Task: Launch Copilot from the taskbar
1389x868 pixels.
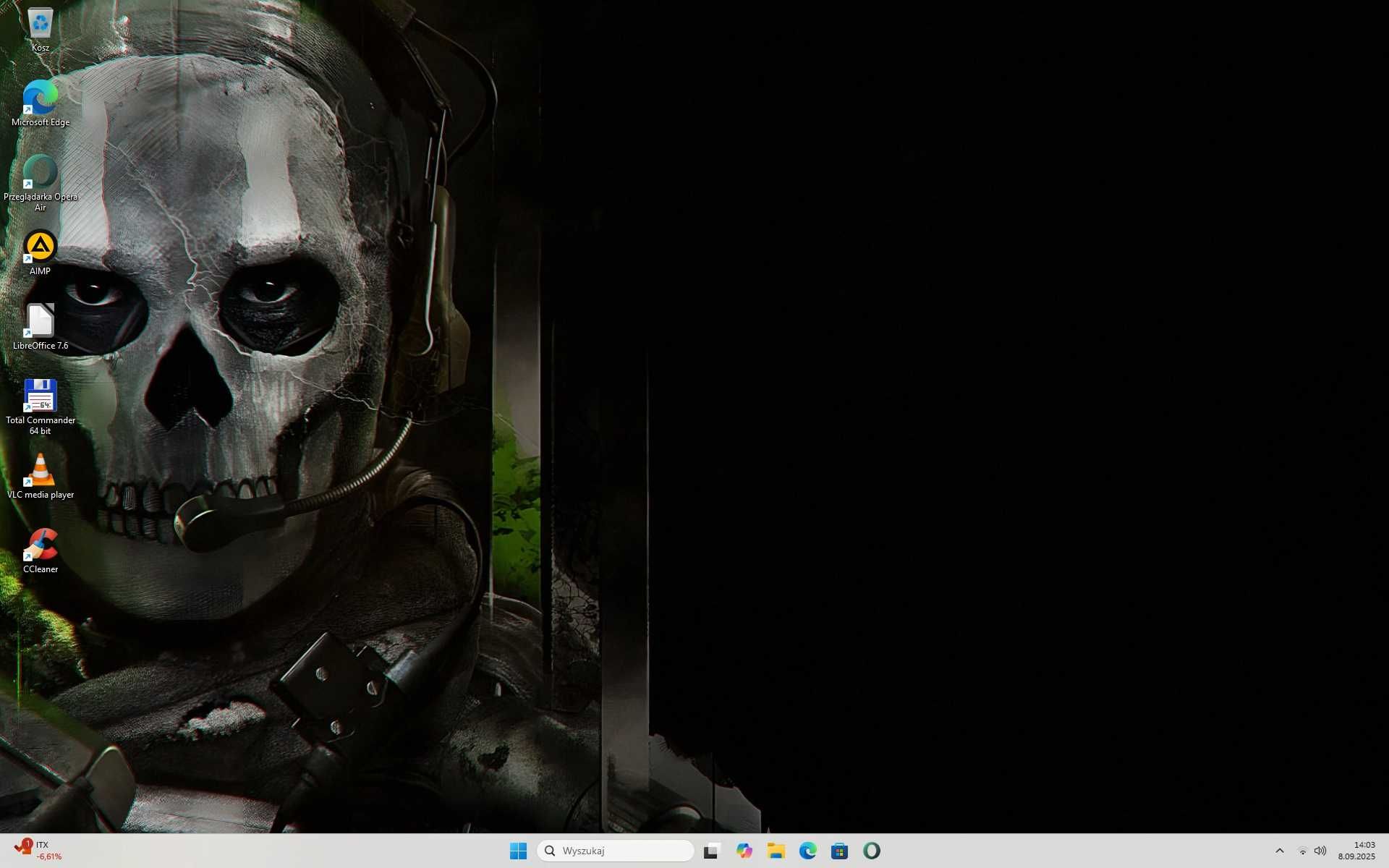Action: pyautogui.click(x=744, y=851)
